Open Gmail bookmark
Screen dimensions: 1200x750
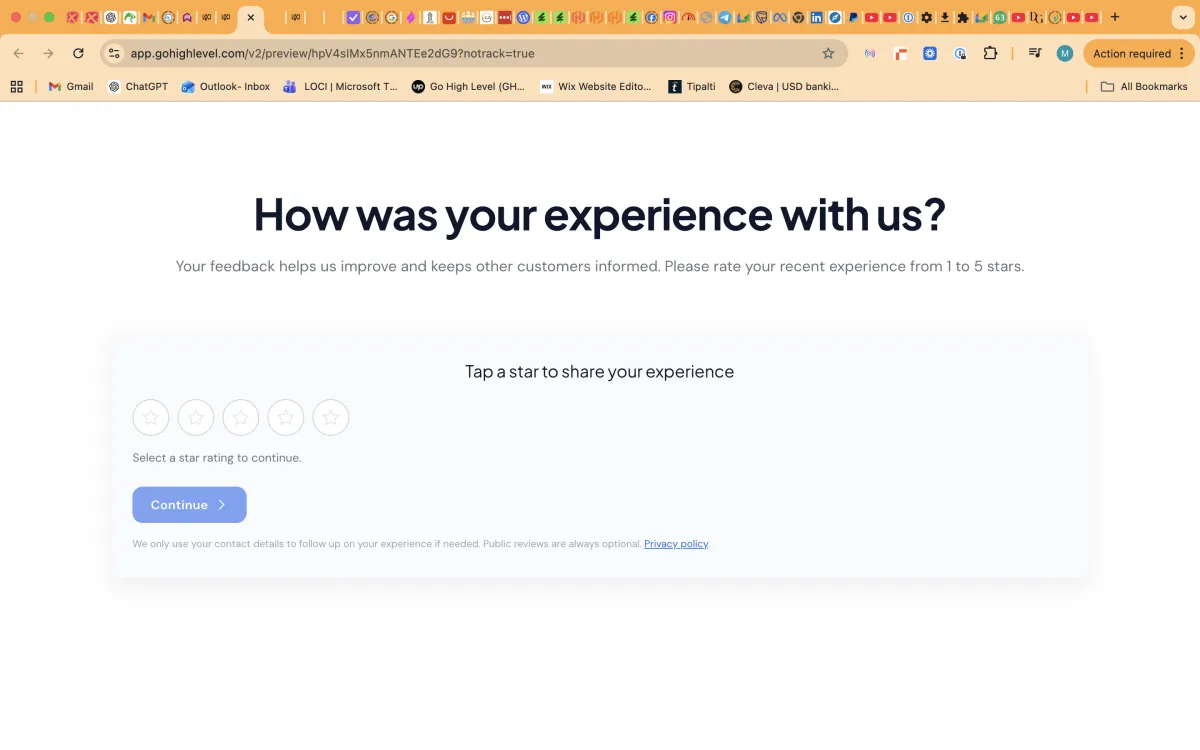(70, 87)
